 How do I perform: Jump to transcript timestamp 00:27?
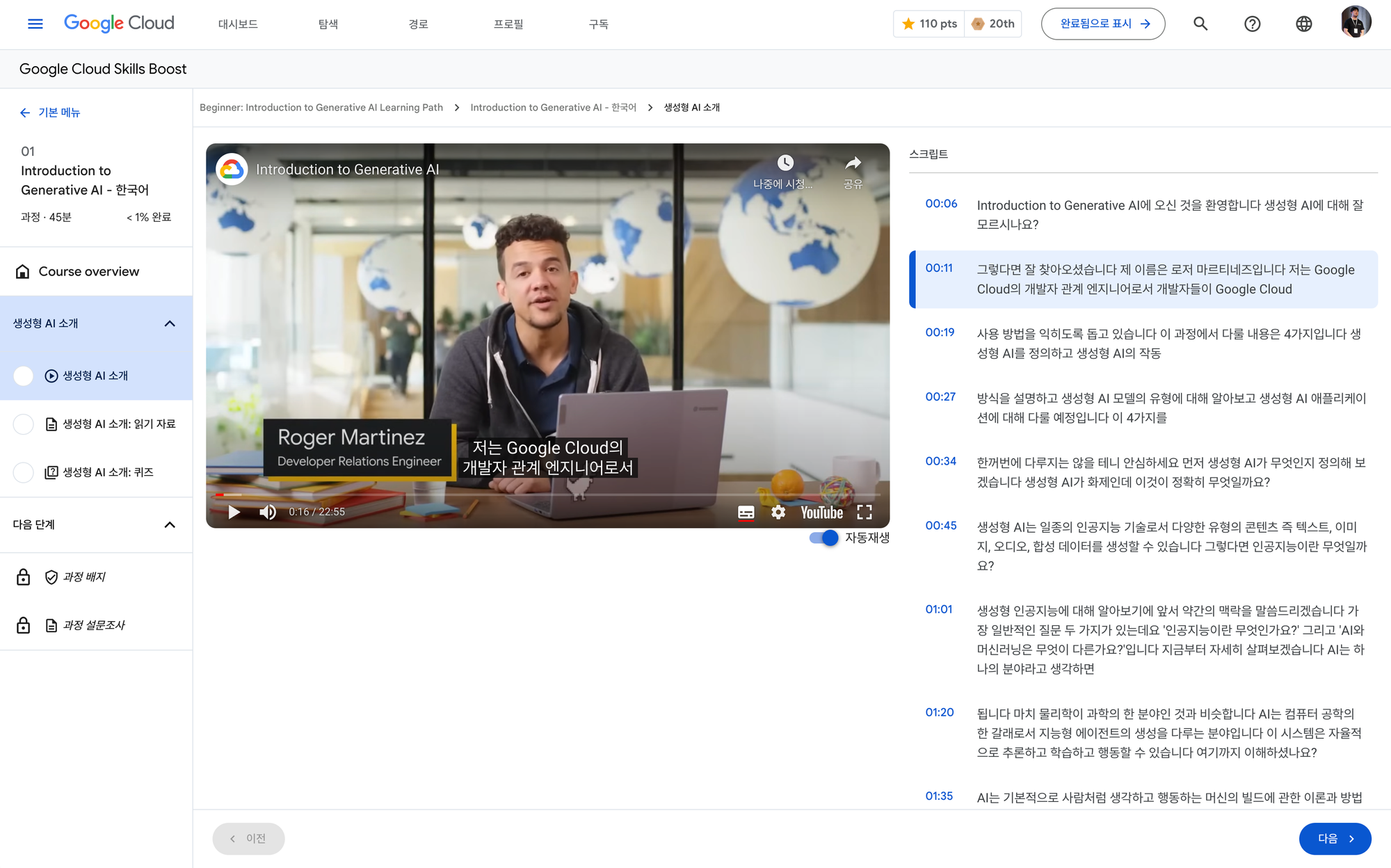(x=940, y=397)
